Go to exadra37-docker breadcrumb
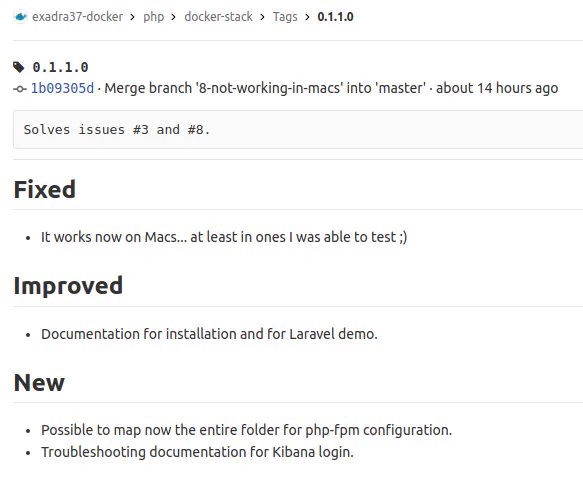The image size is (583, 496). pyautogui.click(x=77, y=17)
